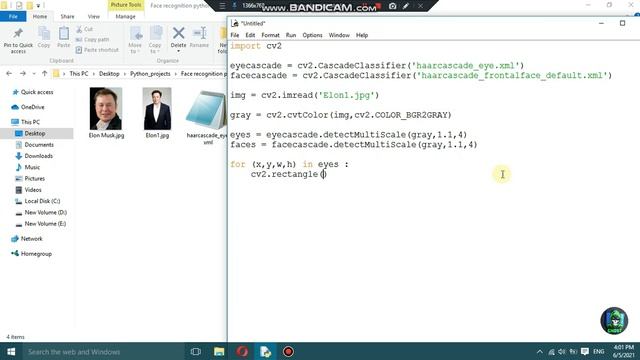Select haarcascade_eye xml file
Viewport: 640px width, 360px height.
point(206,116)
